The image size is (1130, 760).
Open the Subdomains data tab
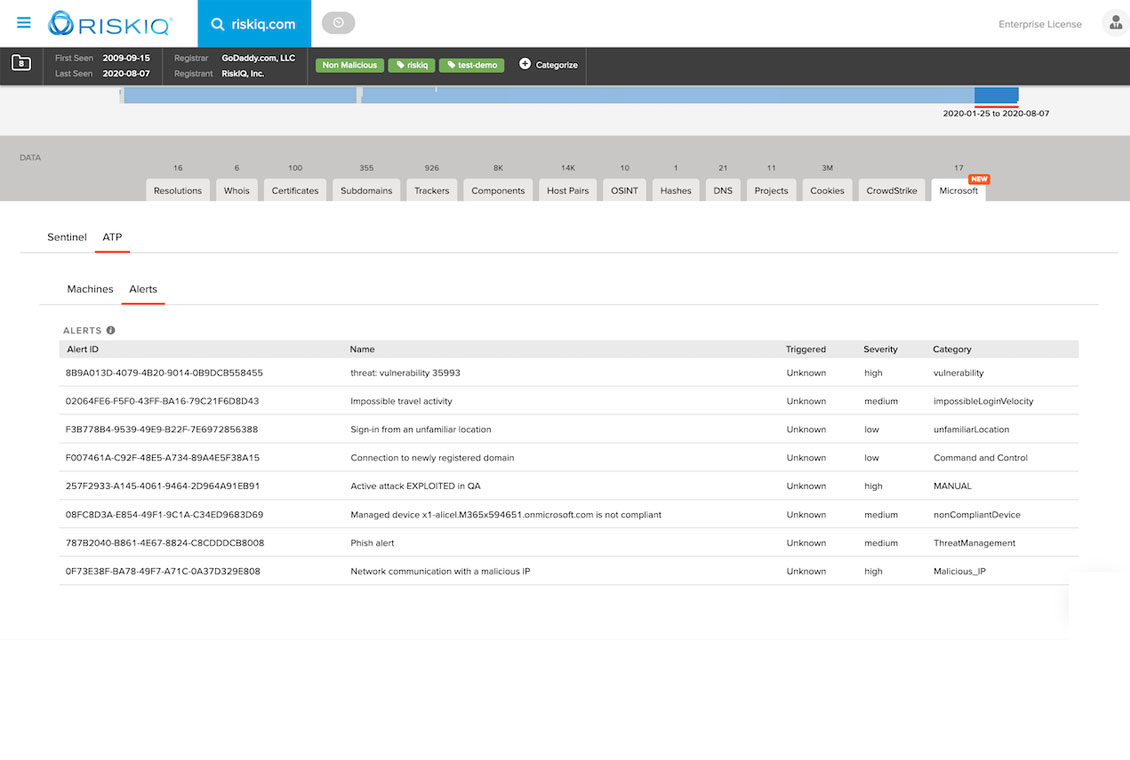pyautogui.click(x=366, y=190)
